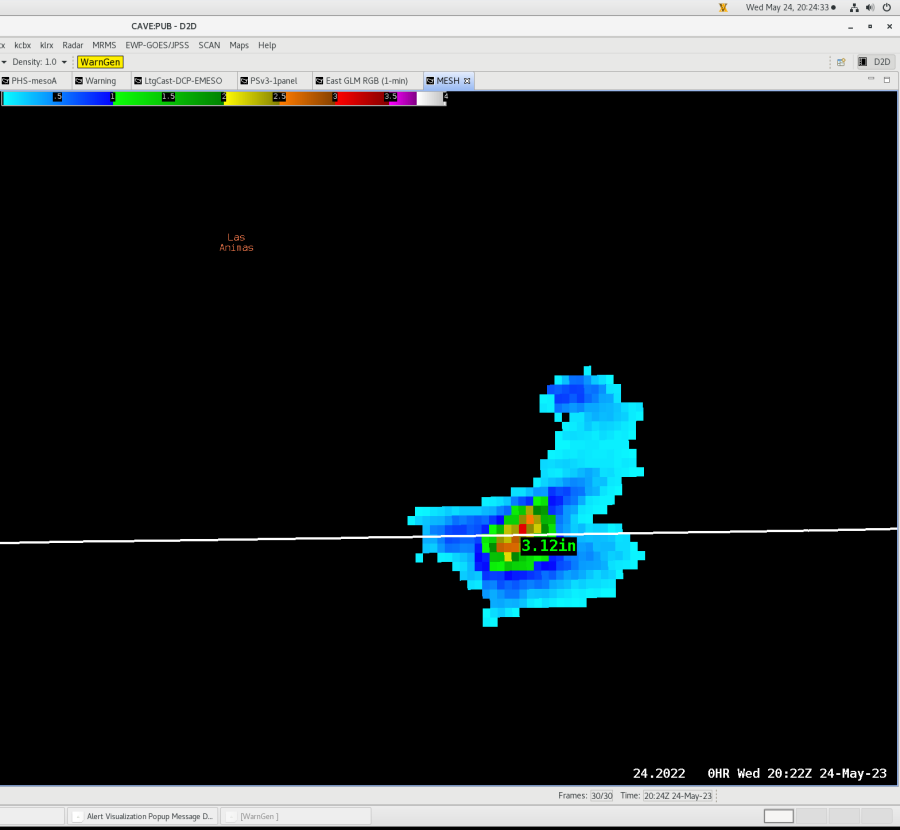Click the D2D perspective button
Image resolution: width=900 pixels, height=830 pixels.
point(876,62)
